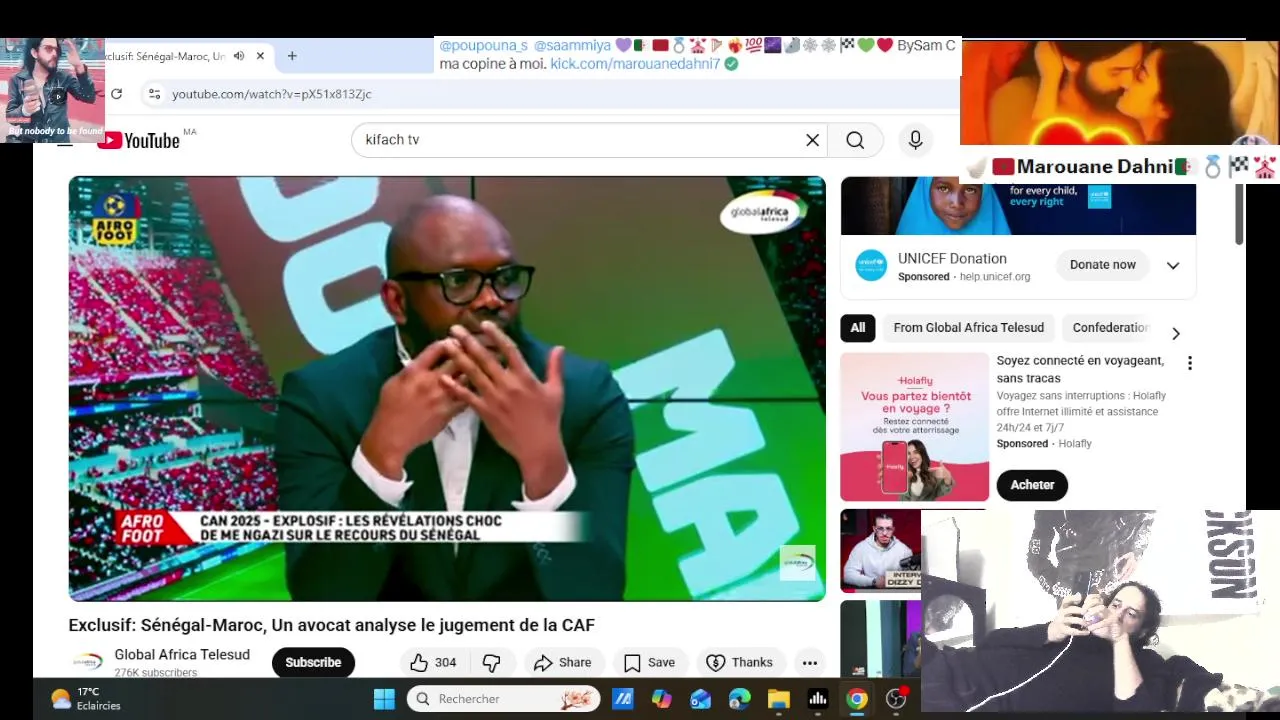The image size is (1280, 720).
Task: Click the YouTube logo home link
Action: [139, 140]
